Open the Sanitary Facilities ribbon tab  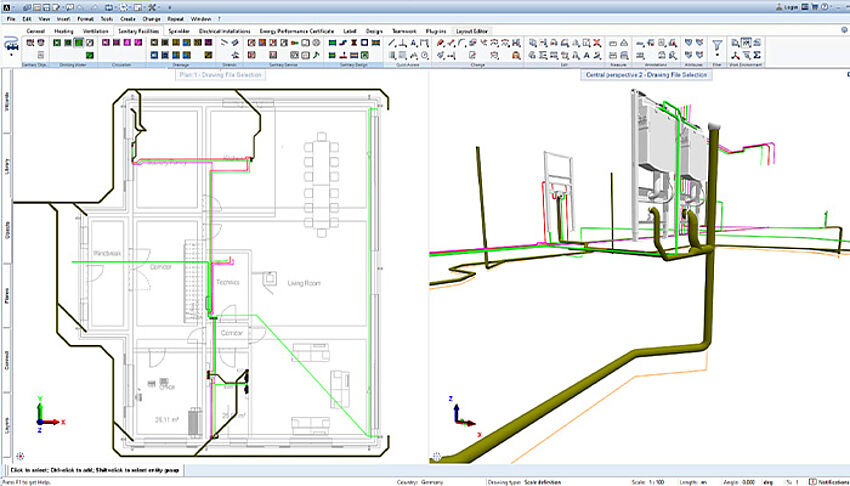(x=140, y=31)
